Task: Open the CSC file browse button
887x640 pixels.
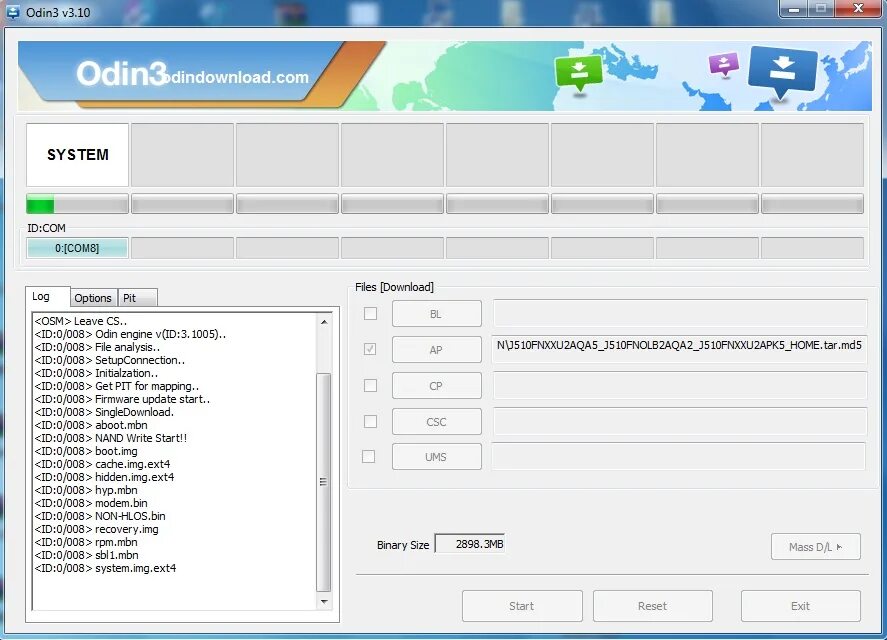Action: (x=437, y=422)
